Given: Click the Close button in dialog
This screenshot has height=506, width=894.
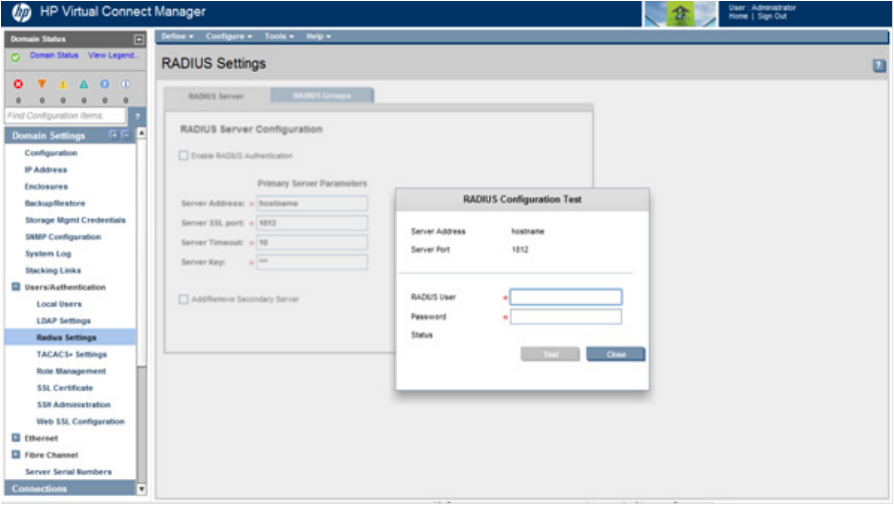Looking at the screenshot, I should coord(616,354).
